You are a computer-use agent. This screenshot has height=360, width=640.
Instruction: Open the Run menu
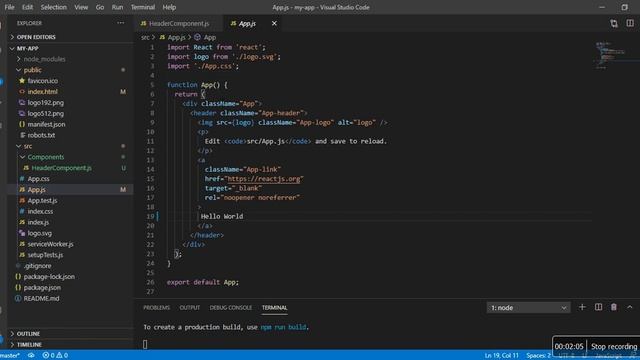coord(117,7)
